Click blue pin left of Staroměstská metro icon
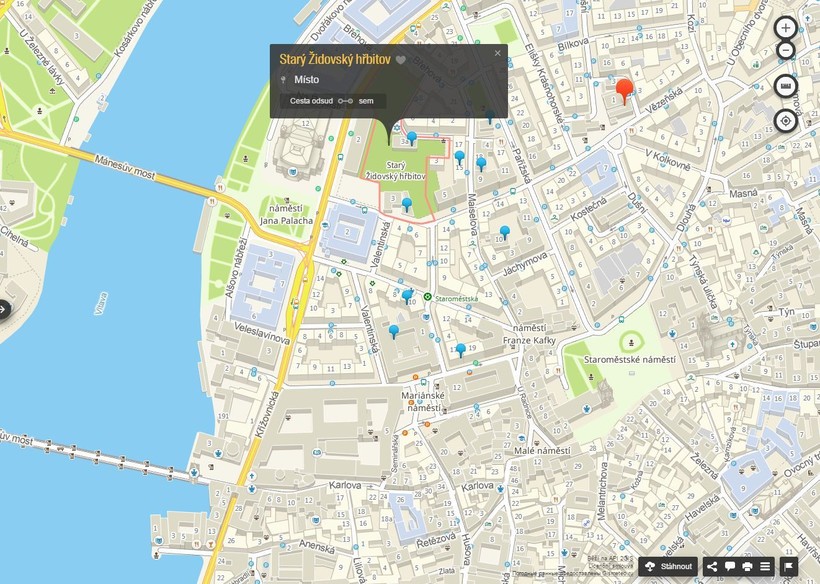 click(407, 297)
